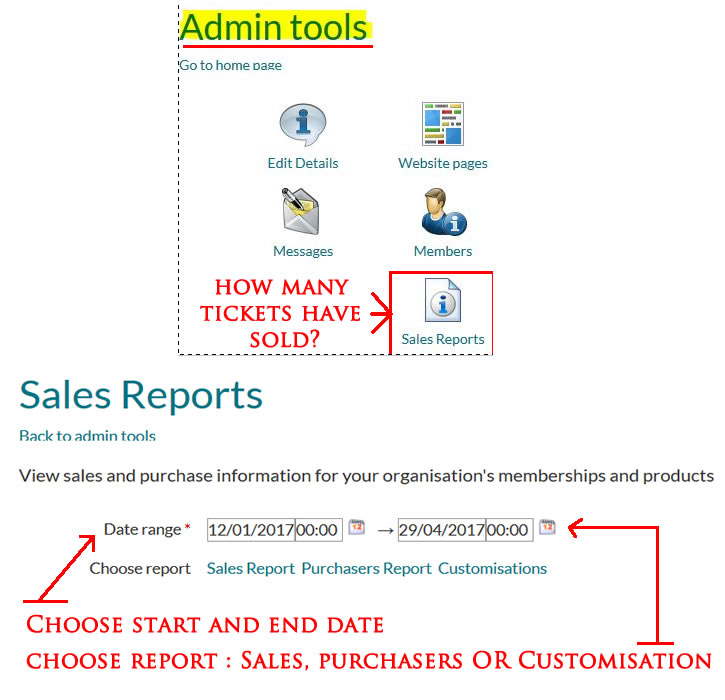The width and height of the screenshot is (725, 700).
Task: Select the 'Messages' text label
Action: point(302,251)
